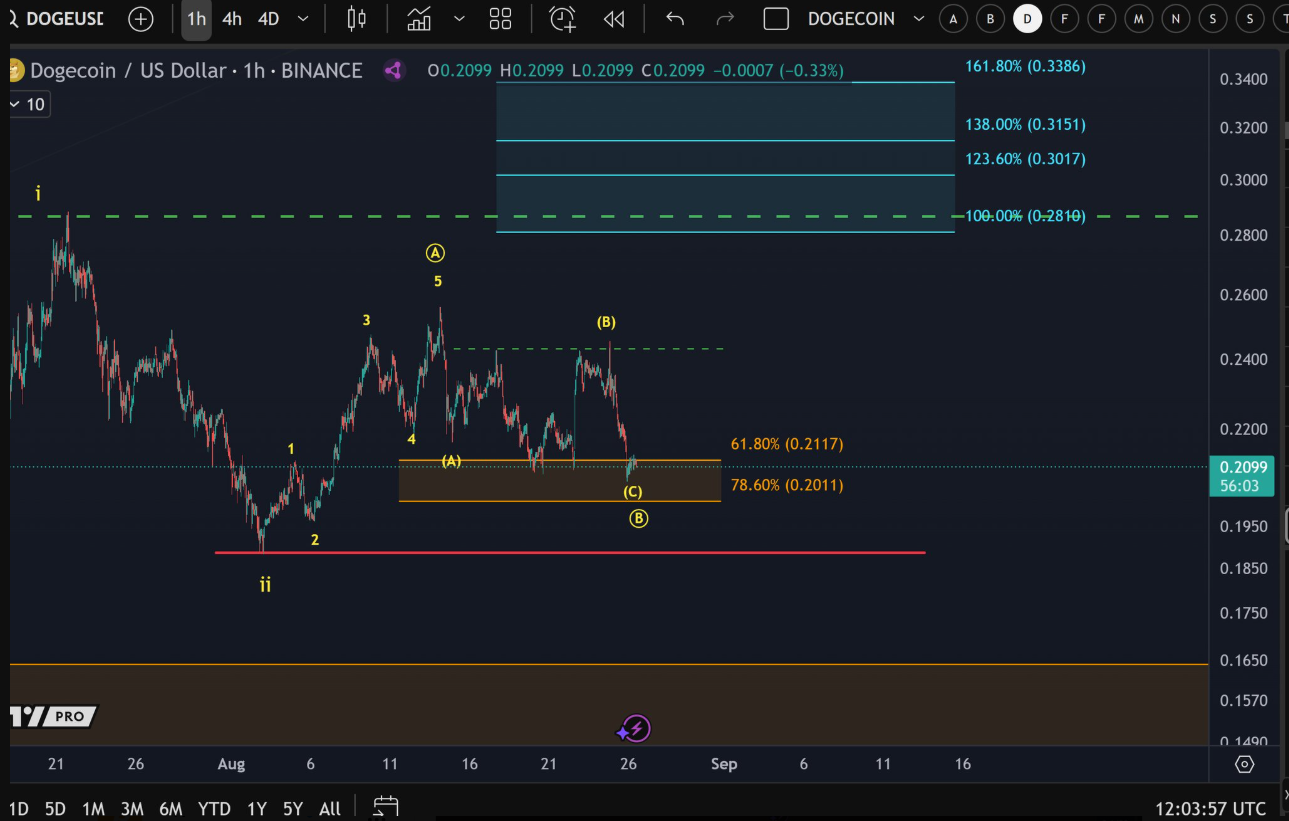Click the yellow (C) wave label
1289x821 pixels.
(633, 492)
